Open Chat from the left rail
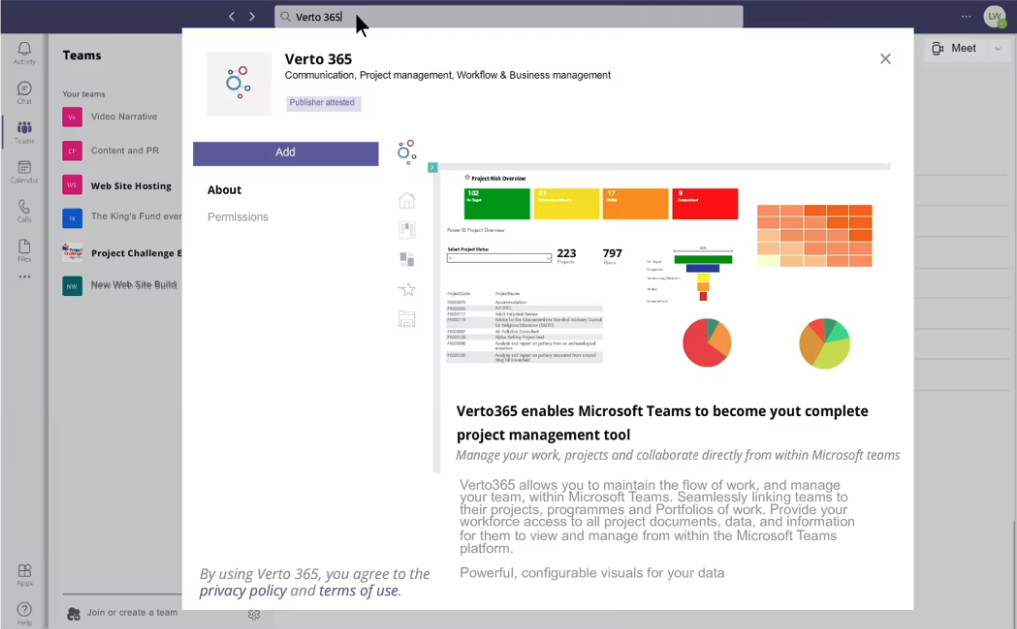The image size is (1017, 629). [24, 90]
